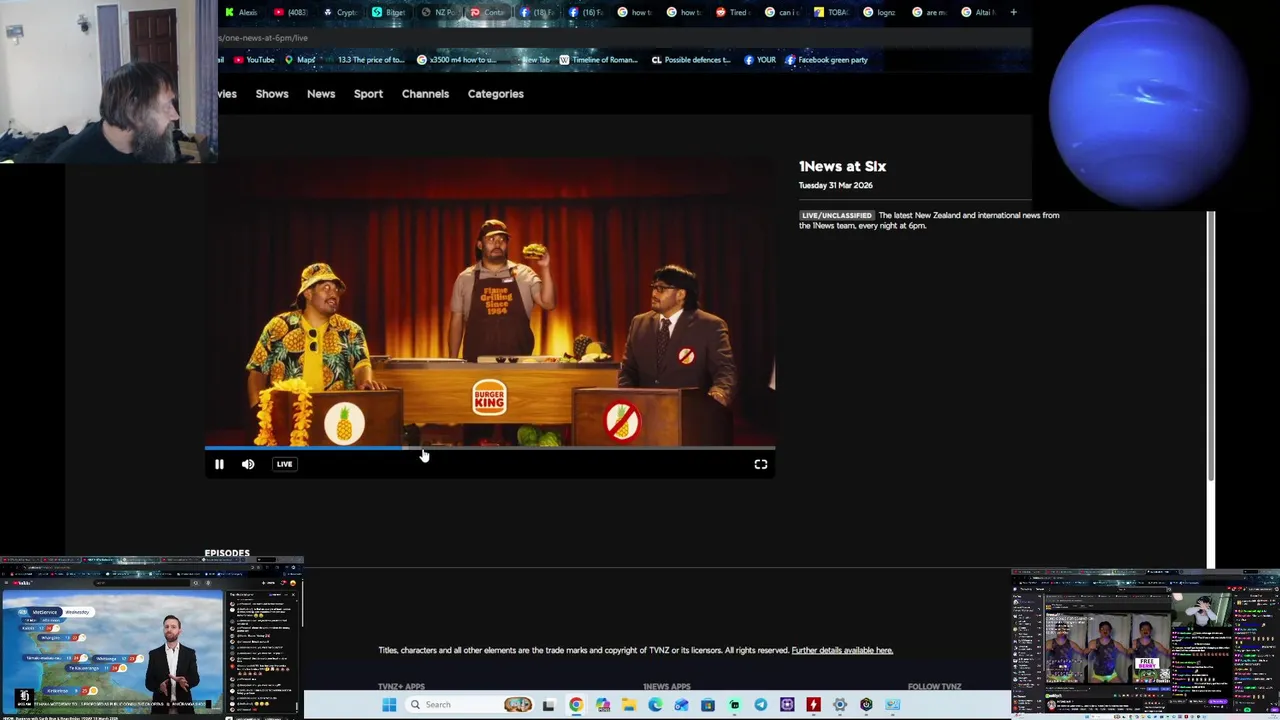
Task: Switch to the Bitget browser tab
Action: tap(389, 12)
